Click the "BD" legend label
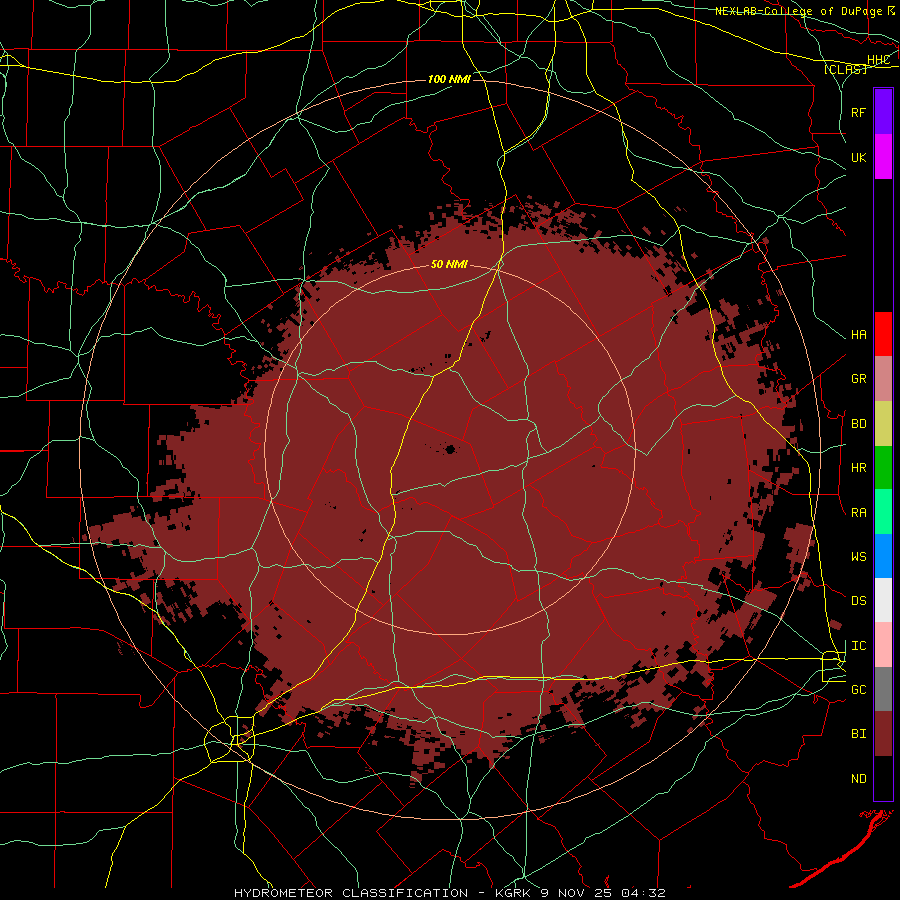900x900 pixels. [x=859, y=424]
